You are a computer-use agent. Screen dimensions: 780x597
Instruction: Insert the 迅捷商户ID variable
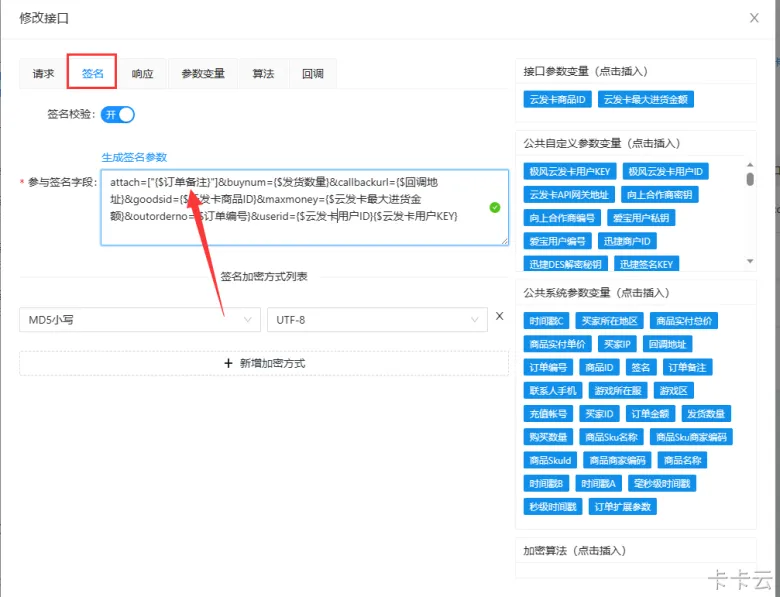tap(627, 241)
